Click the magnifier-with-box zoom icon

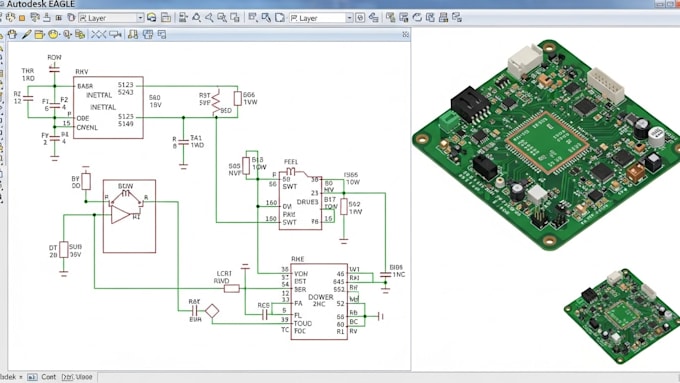click(222, 18)
